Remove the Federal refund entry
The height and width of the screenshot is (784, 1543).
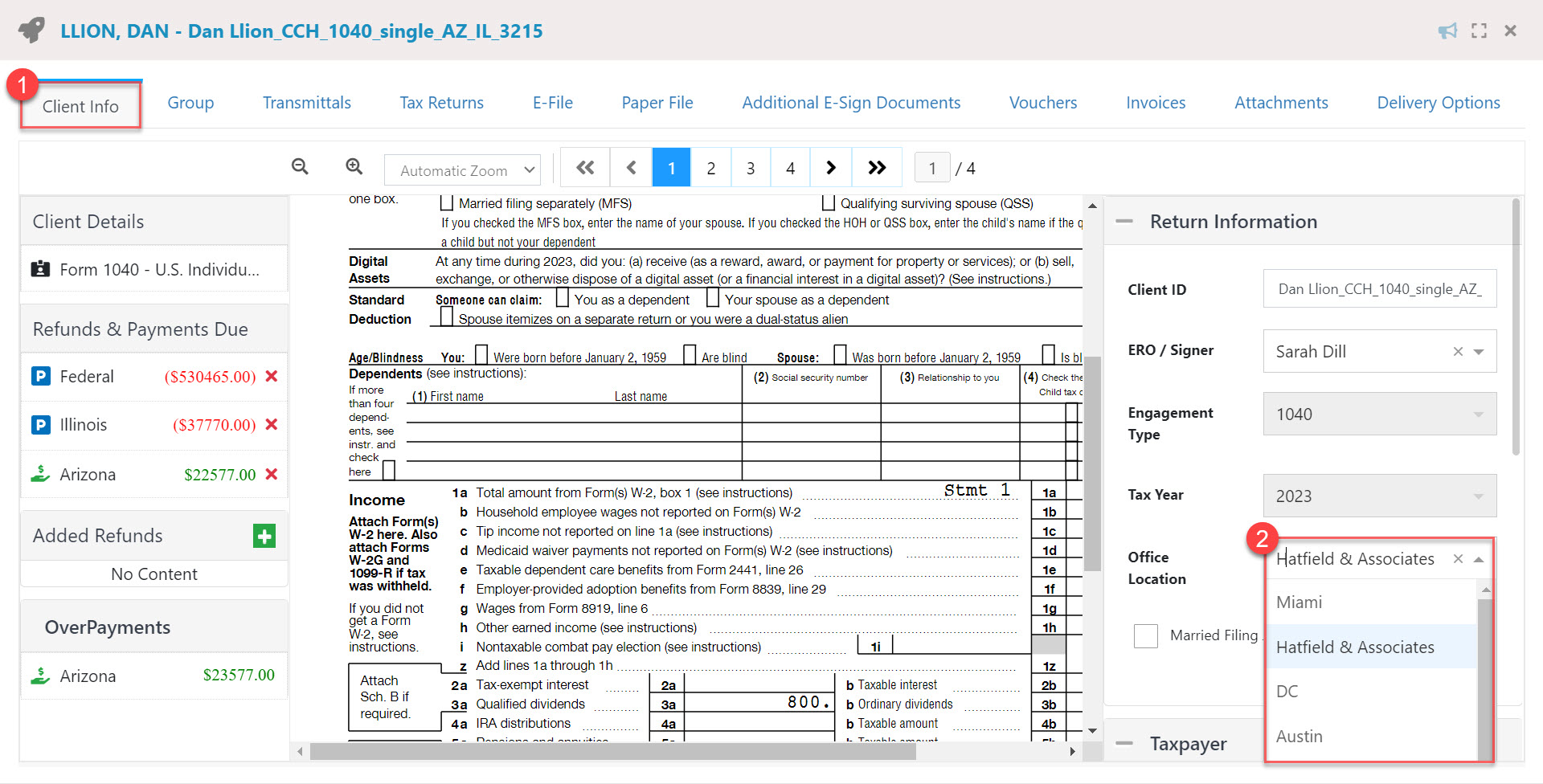(272, 376)
